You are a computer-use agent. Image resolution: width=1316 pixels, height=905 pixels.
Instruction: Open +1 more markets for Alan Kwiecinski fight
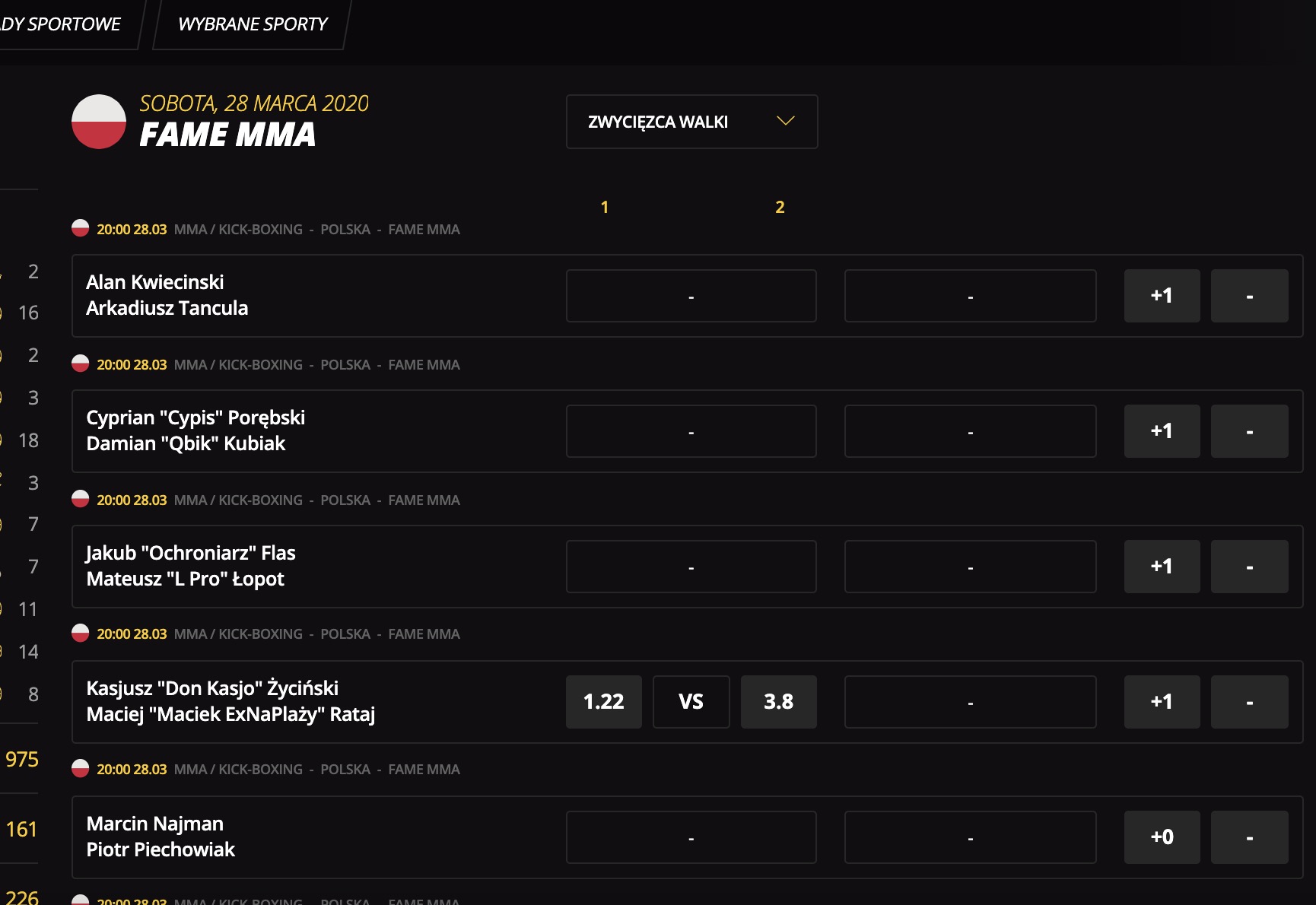pos(1162,296)
